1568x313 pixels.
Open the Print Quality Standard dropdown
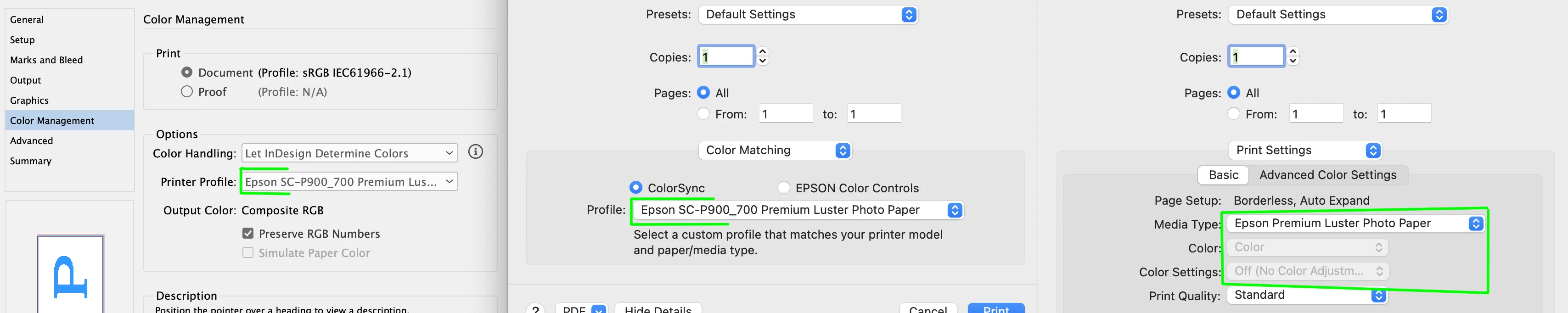pos(1306,296)
